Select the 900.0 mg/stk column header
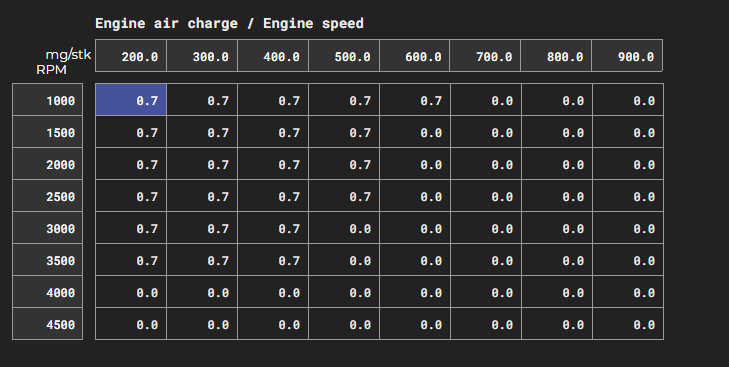 click(x=627, y=56)
